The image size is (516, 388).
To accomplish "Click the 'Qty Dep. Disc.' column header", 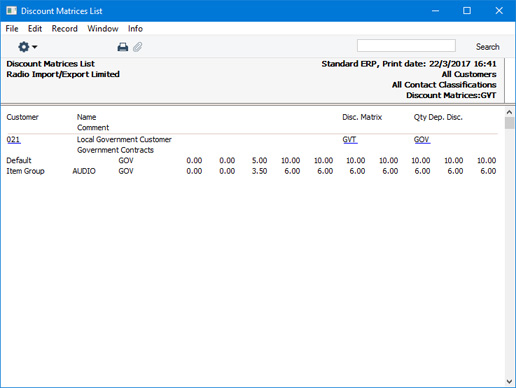I will coord(438,117).
